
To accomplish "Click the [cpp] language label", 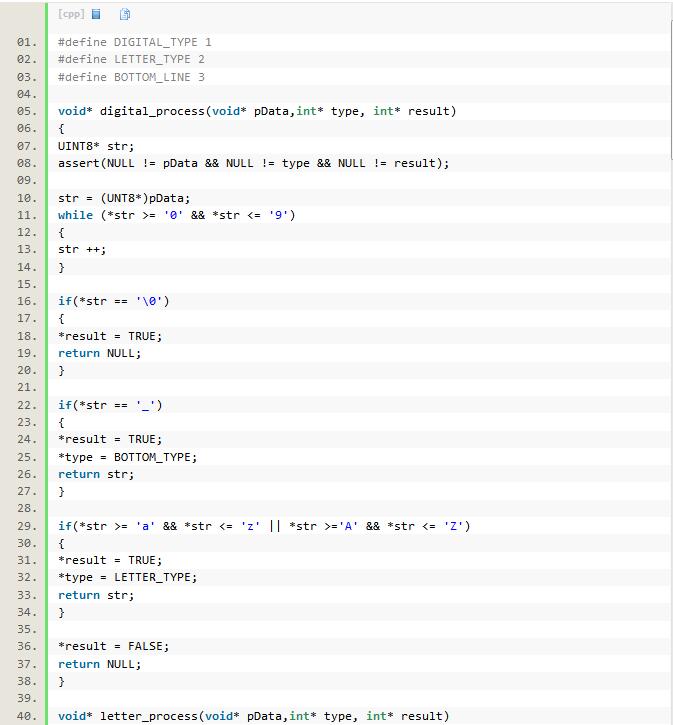I will pyautogui.click(x=71, y=14).
